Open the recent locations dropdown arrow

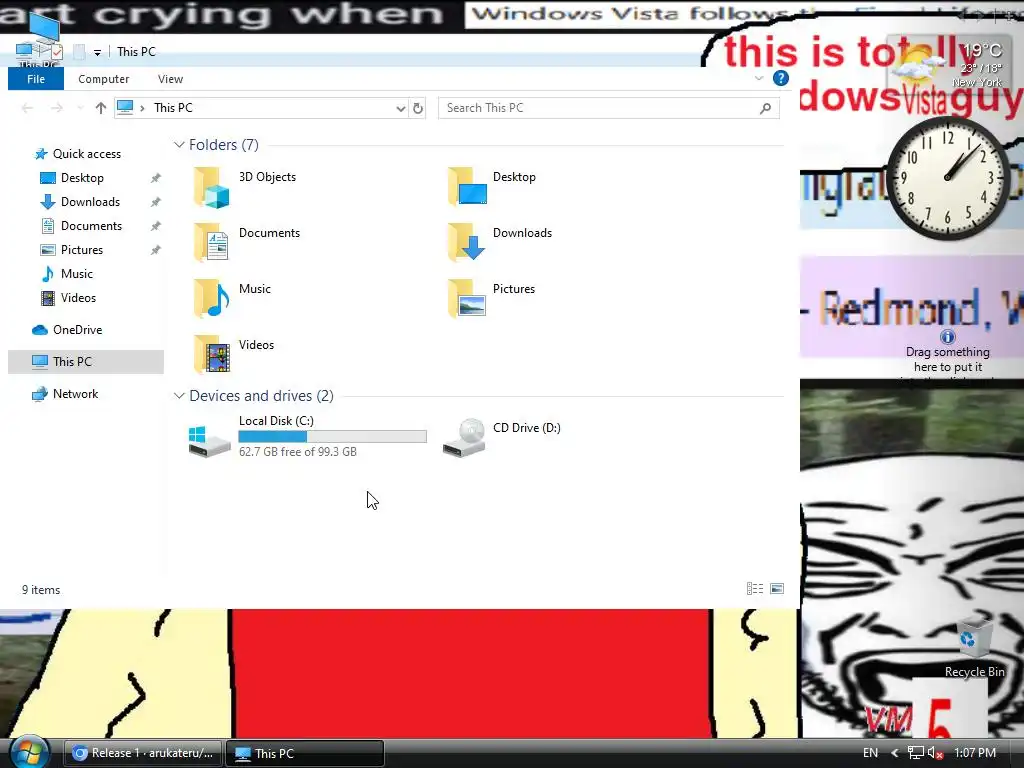tap(80, 108)
